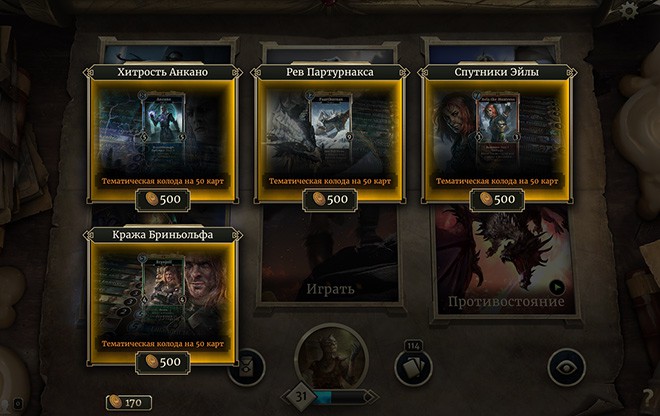Open the card collection icon showing 114
The width and height of the screenshot is (660, 416).
click(413, 367)
